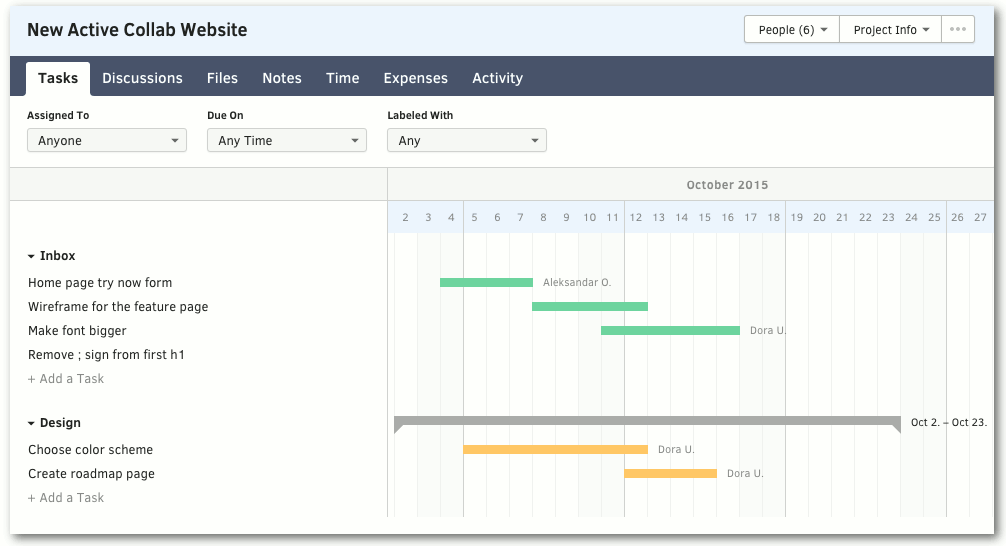This screenshot has width=1006, height=546.
Task: Switch to the Files tab
Action: [x=222, y=78]
